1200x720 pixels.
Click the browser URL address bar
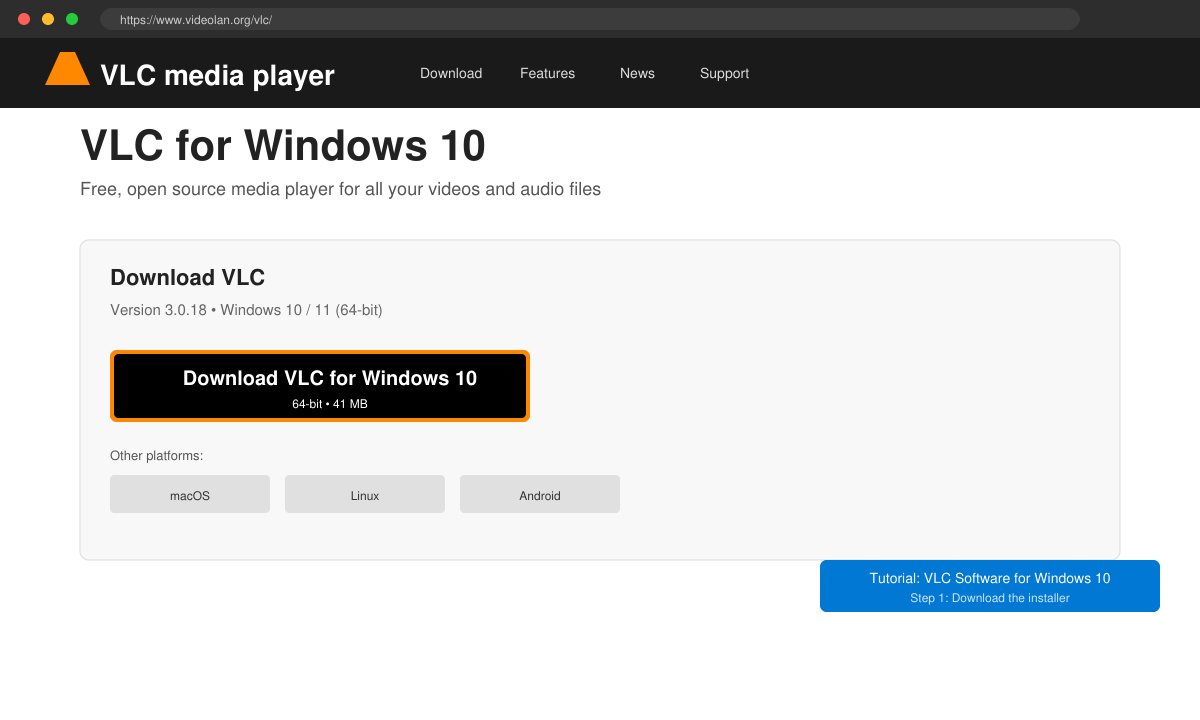point(590,19)
